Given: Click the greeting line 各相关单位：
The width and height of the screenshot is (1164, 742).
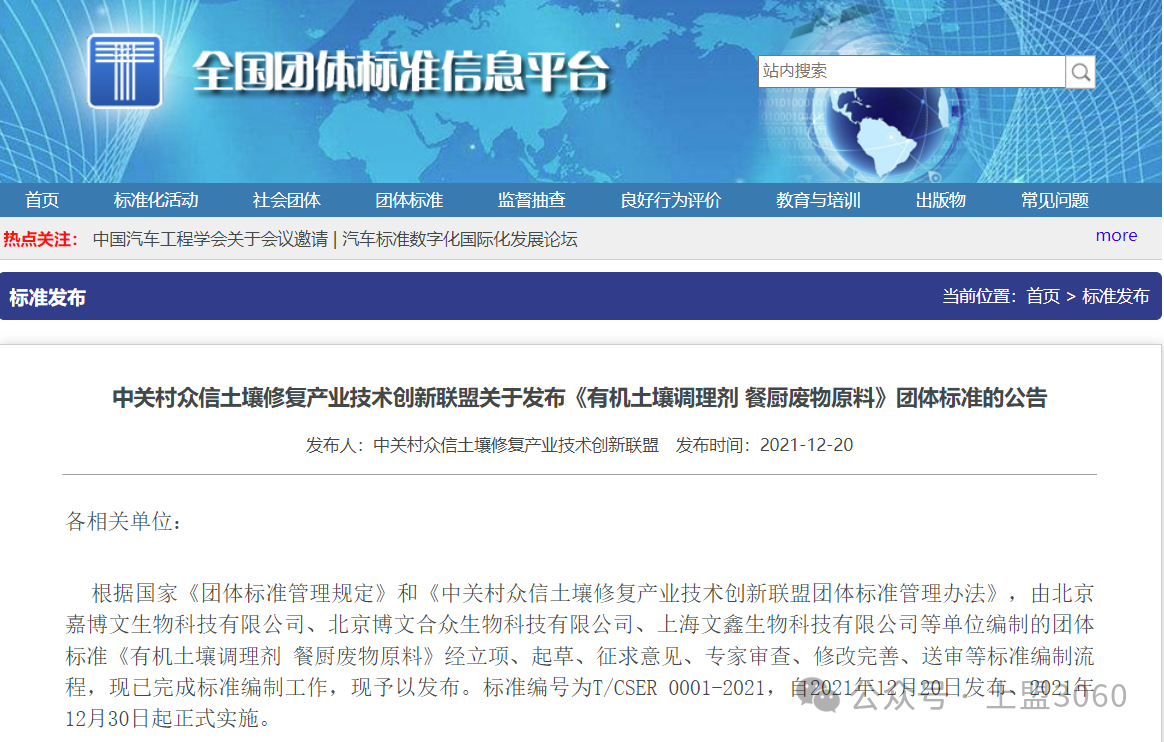Looking at the screenshot, I should pos(124,522).
